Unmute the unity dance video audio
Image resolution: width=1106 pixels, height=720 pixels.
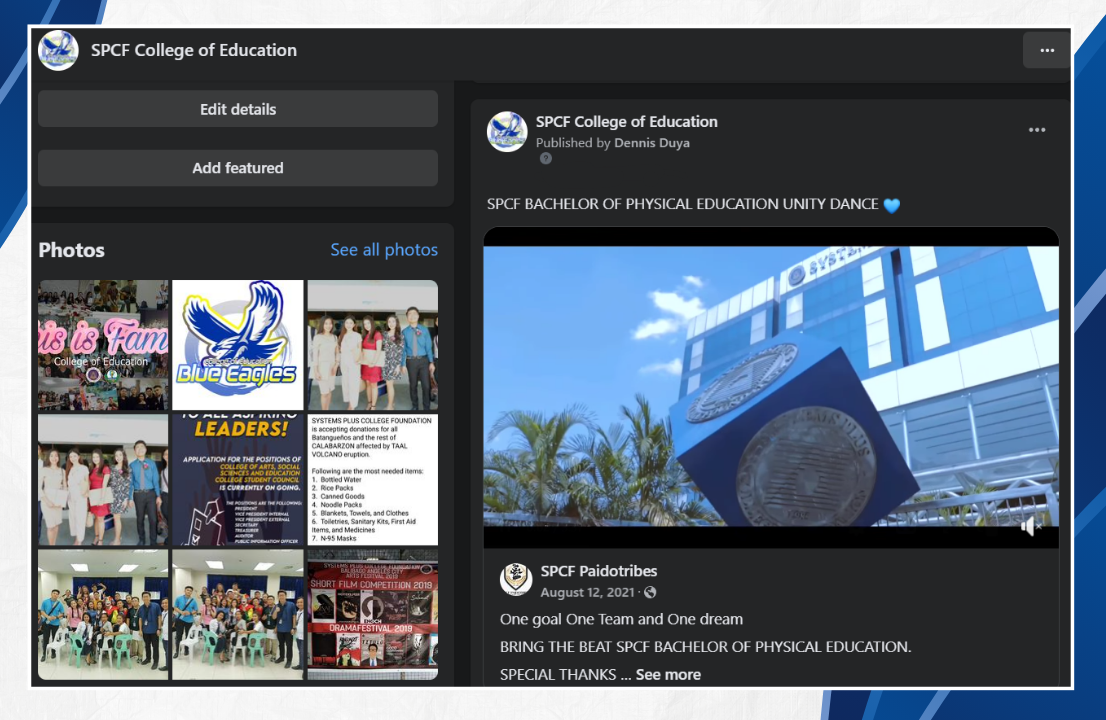tap(1031, 526)
